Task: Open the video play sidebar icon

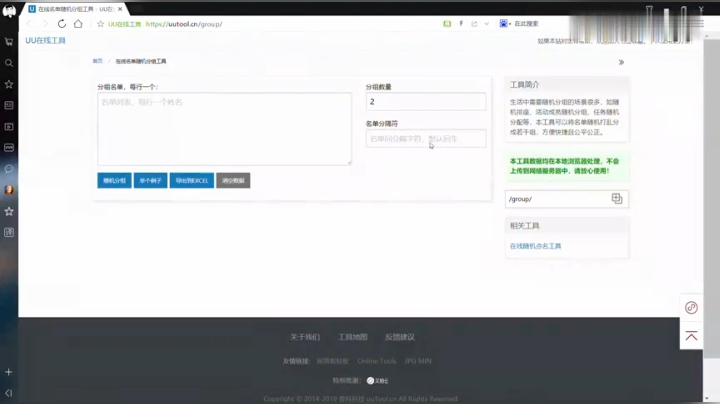Action: tap(9, 126)
